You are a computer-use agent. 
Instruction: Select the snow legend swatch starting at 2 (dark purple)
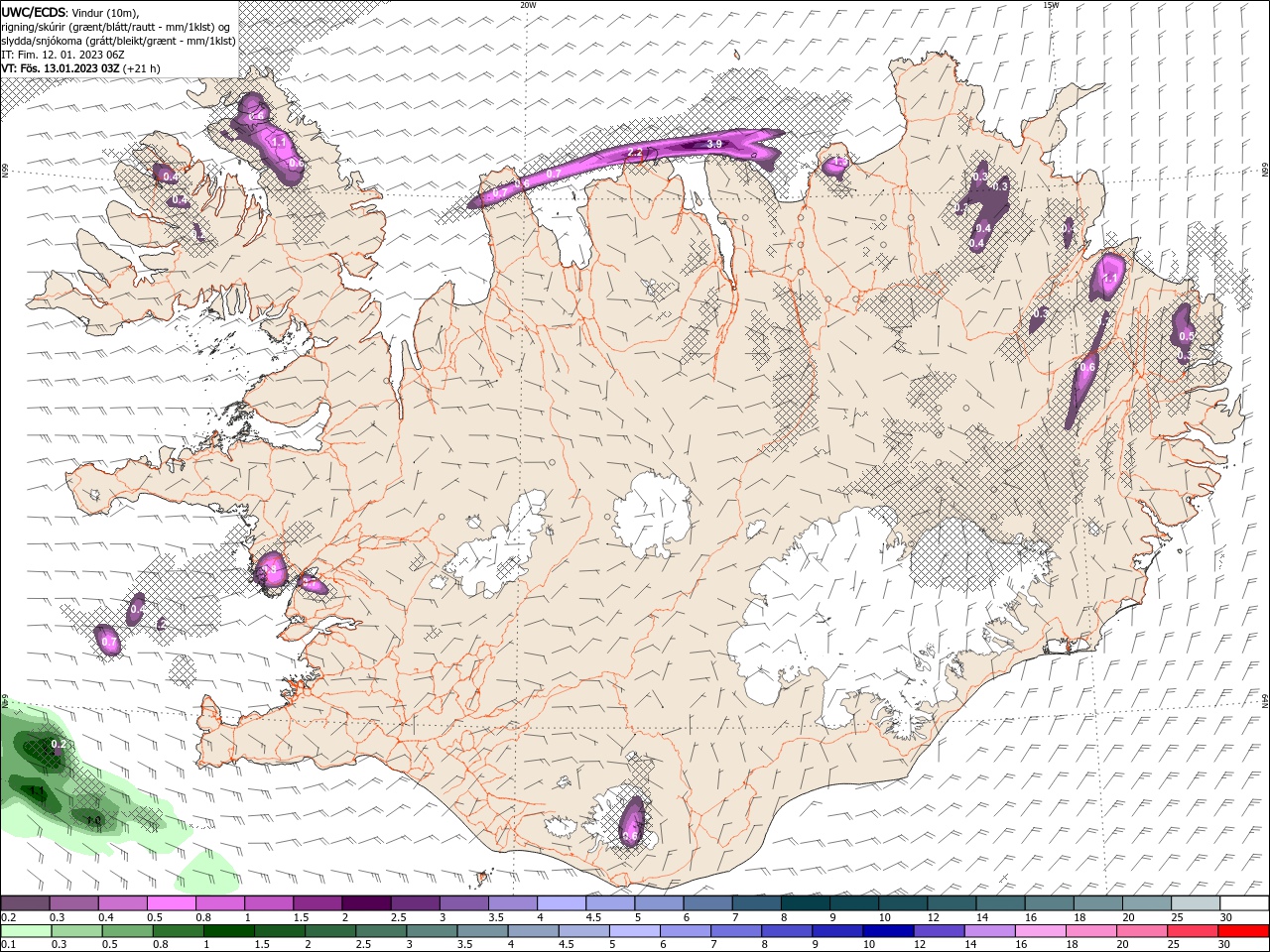pos(366,903)
